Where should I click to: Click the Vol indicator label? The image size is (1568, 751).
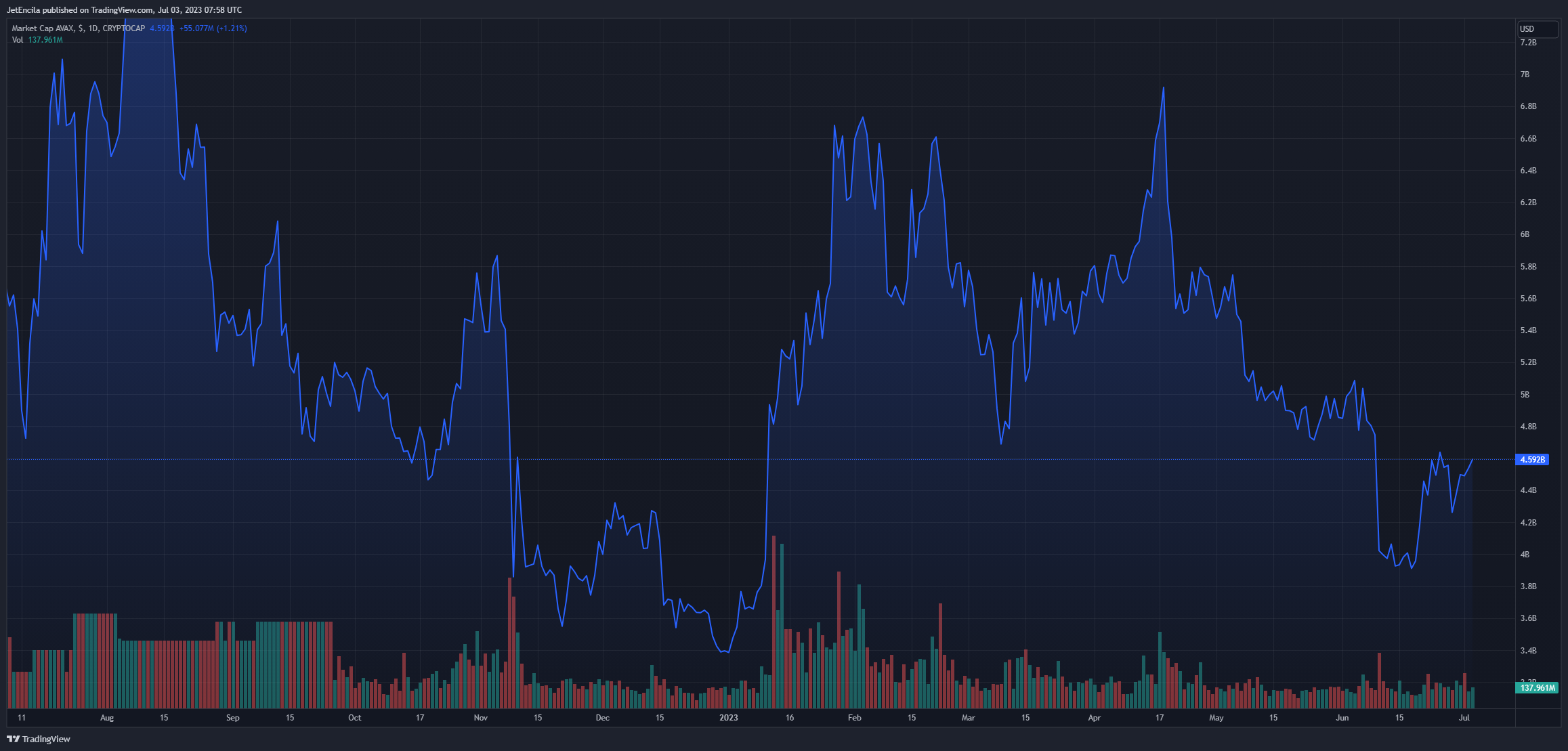tap(18, 40)
